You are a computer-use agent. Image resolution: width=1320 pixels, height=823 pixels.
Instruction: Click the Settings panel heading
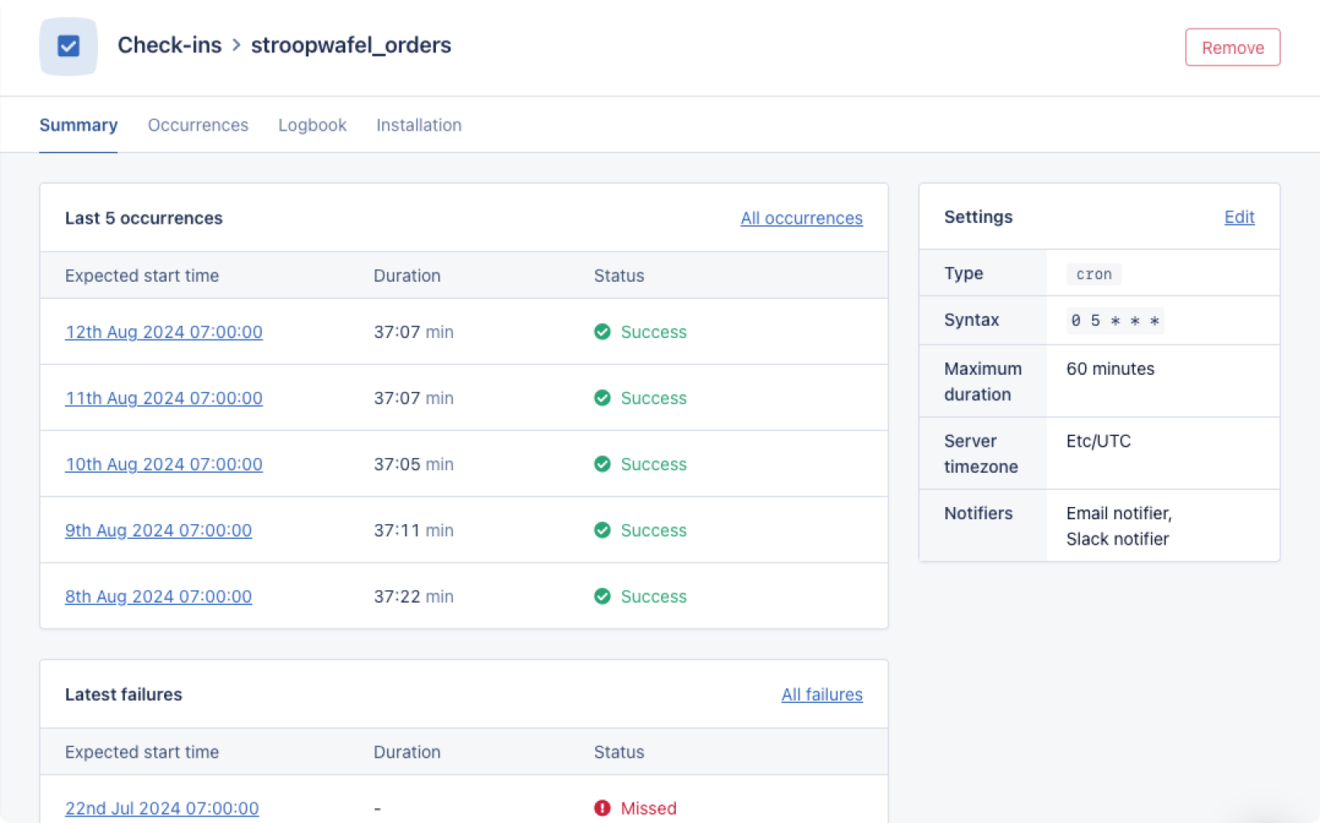[x=978, y=217]
